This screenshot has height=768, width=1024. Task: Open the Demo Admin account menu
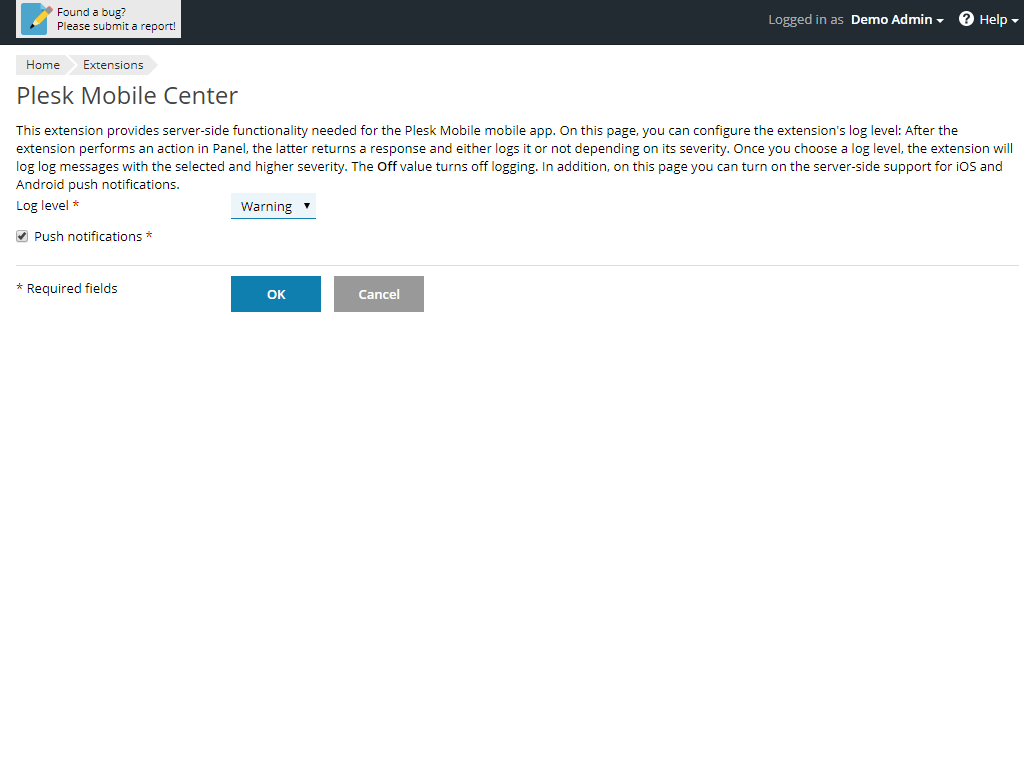(x=891, y=20)
